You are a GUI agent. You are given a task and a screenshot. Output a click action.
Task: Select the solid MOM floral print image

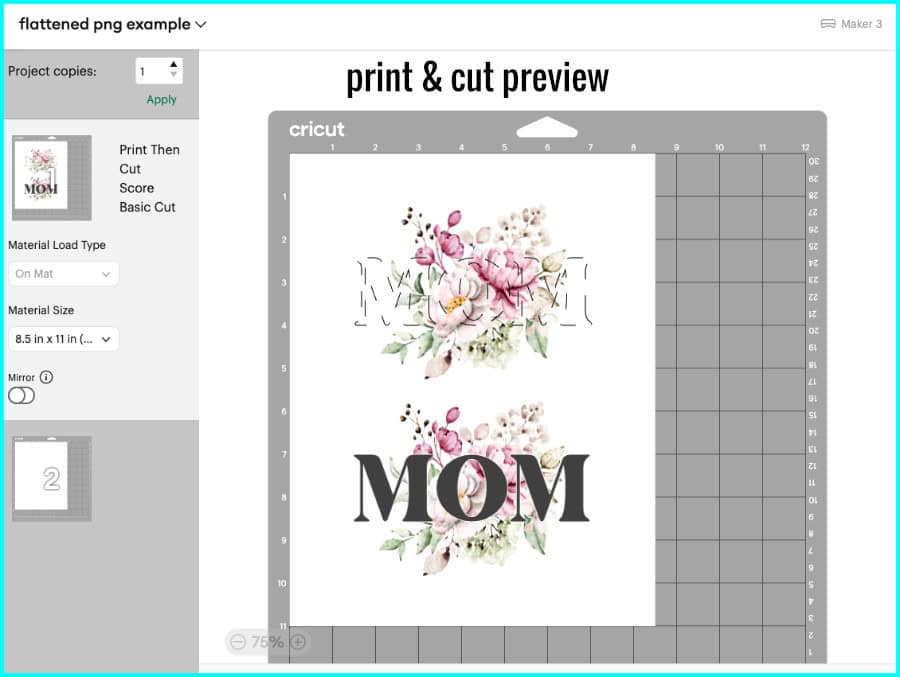[x=472, y=489]
